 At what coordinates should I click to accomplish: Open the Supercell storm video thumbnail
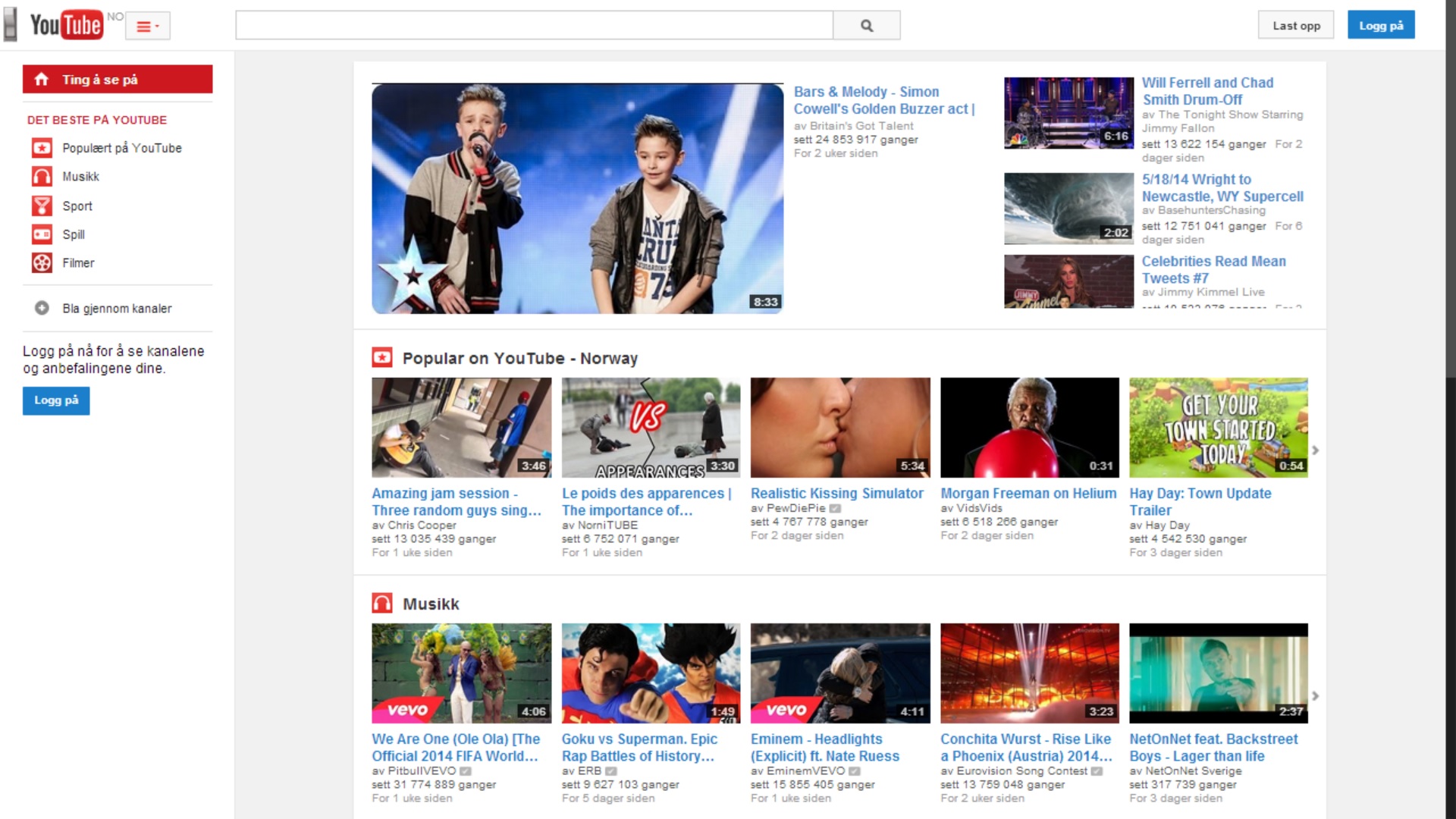pyautogui.click(x=1068, y=209)
